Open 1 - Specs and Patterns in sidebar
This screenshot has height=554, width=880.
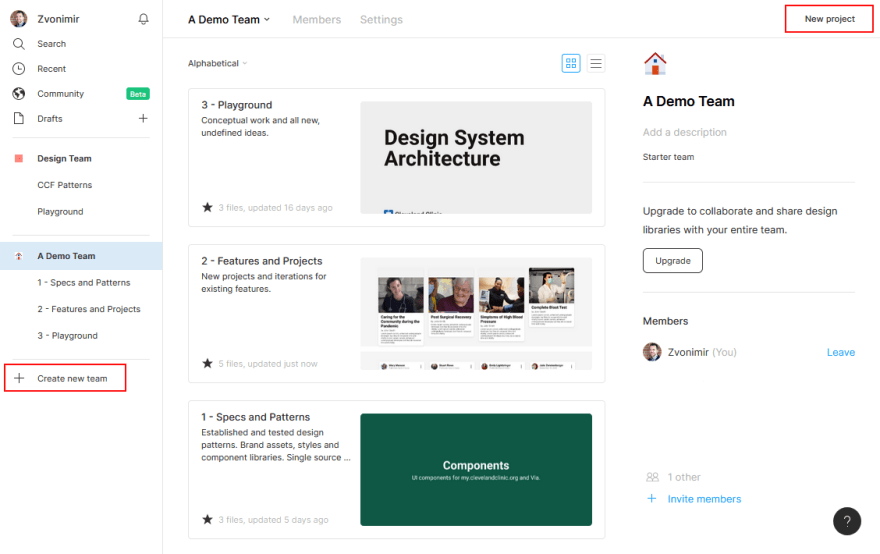coord(84,282)
